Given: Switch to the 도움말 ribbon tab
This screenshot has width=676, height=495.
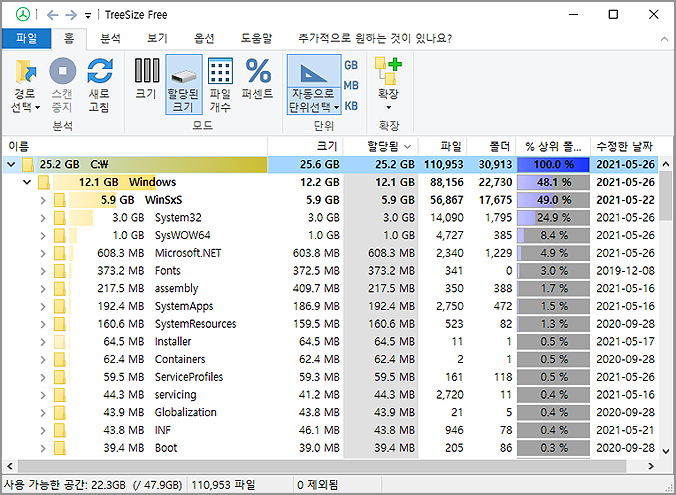Looking at the screenshot, I should (257, 38).
